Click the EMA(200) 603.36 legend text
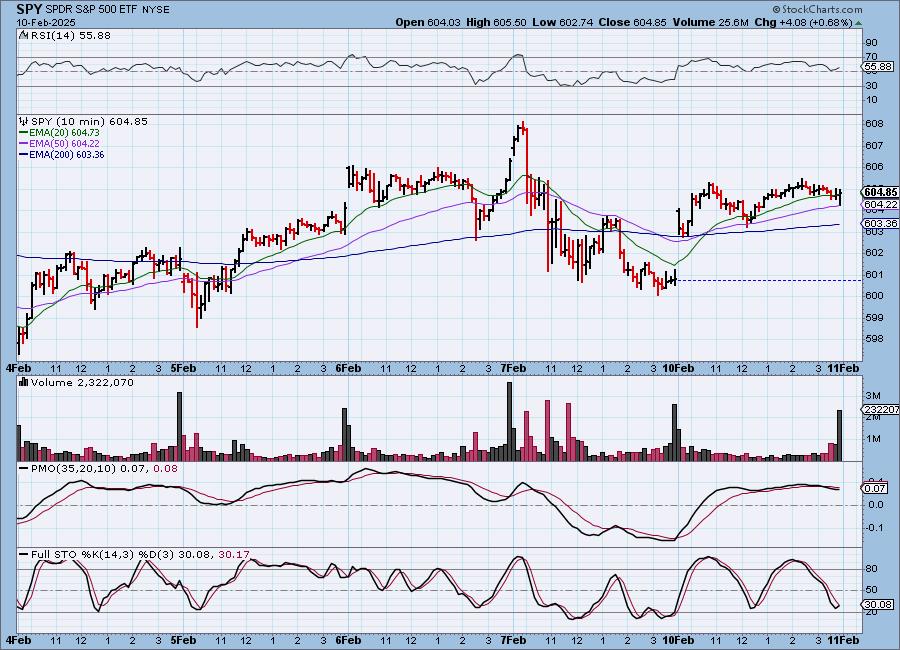Image resolution: width=900 pixels, height=650 pixels. [67, 154]
